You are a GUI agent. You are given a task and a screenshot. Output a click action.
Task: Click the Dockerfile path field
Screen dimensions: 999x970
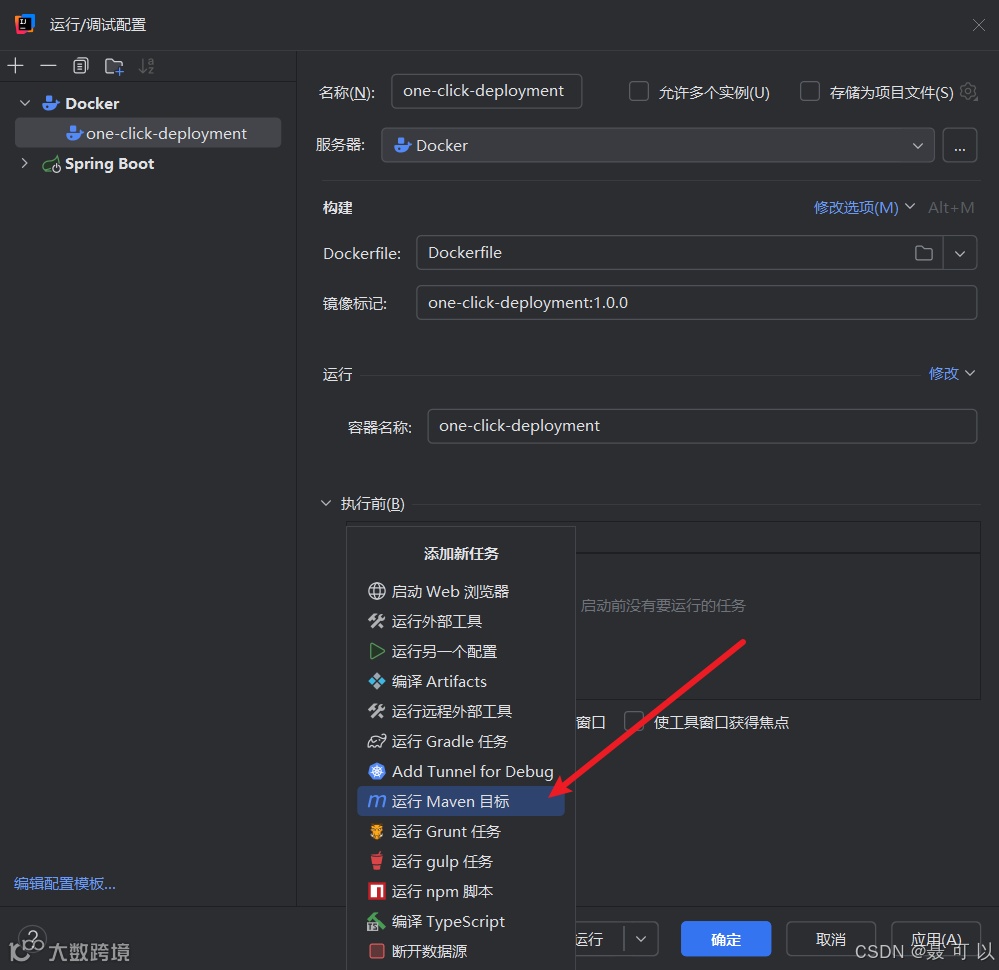pos(663,253)
